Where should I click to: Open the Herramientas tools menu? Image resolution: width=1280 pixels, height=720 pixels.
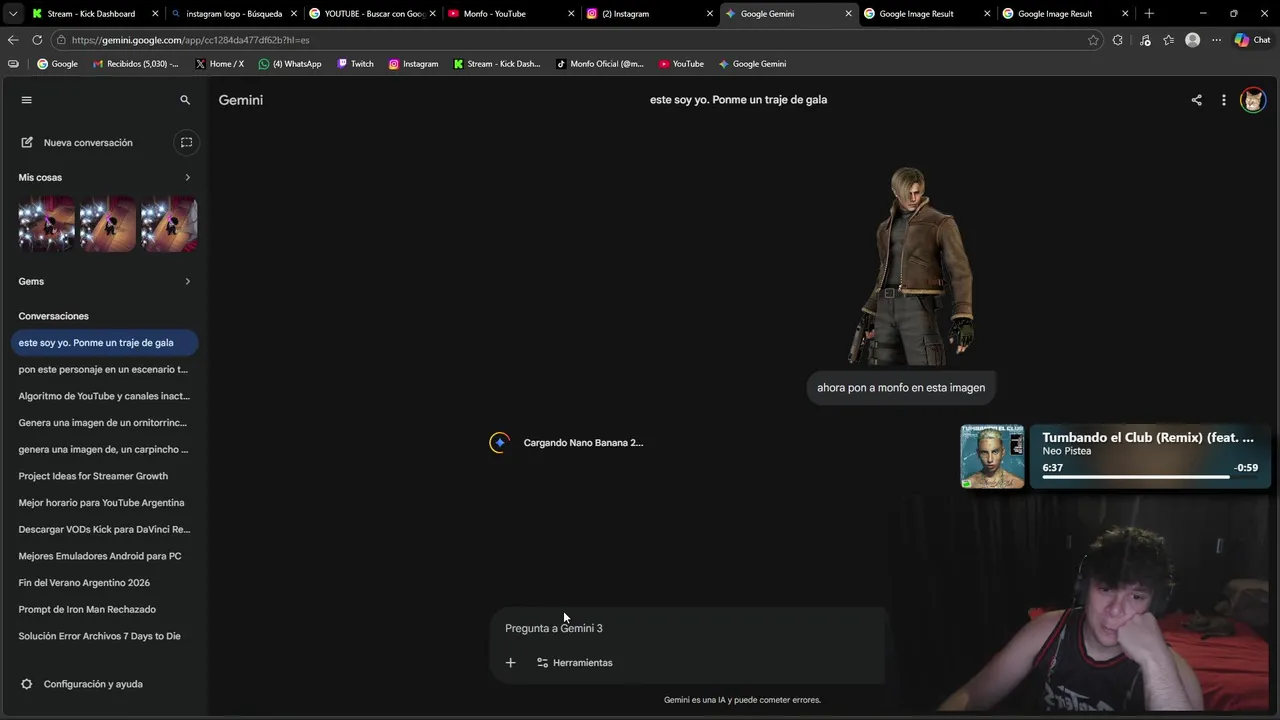coord(575,663)
